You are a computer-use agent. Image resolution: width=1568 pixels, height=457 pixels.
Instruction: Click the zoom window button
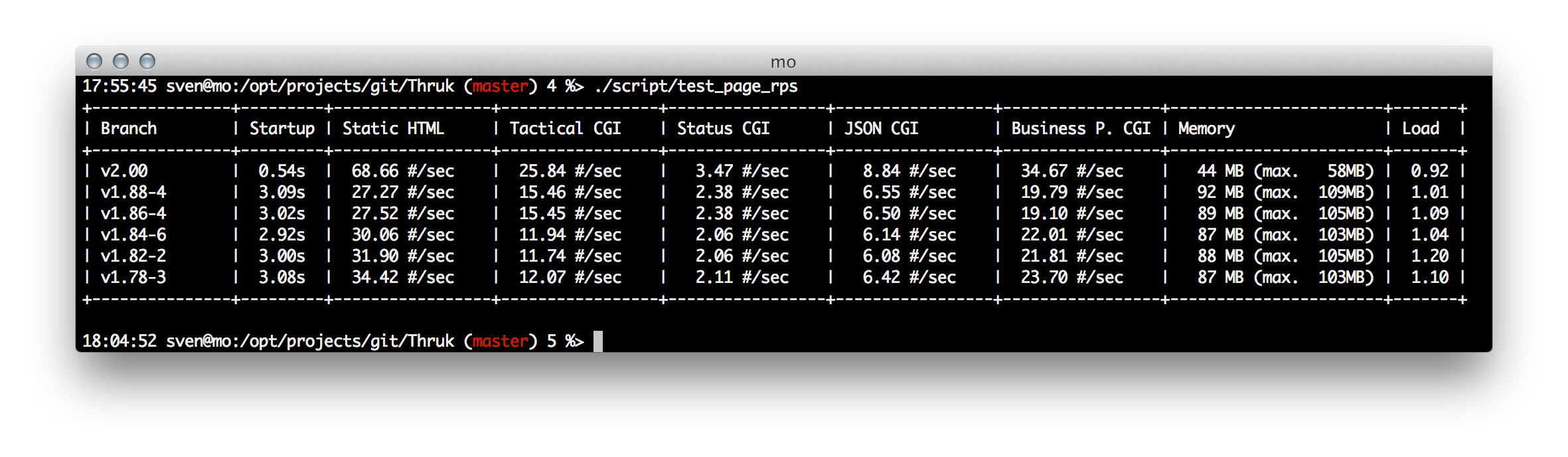(147, 62)
